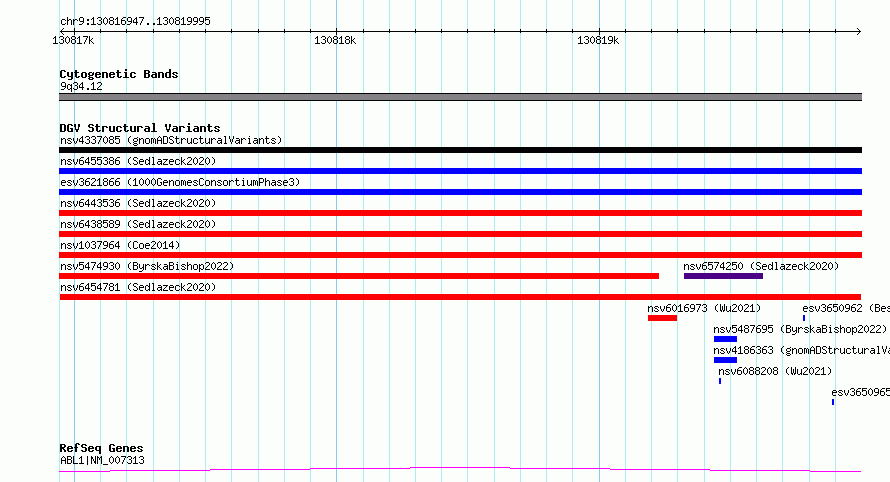Click the red nsv6454781 variant bar

[x=460, y=297]
